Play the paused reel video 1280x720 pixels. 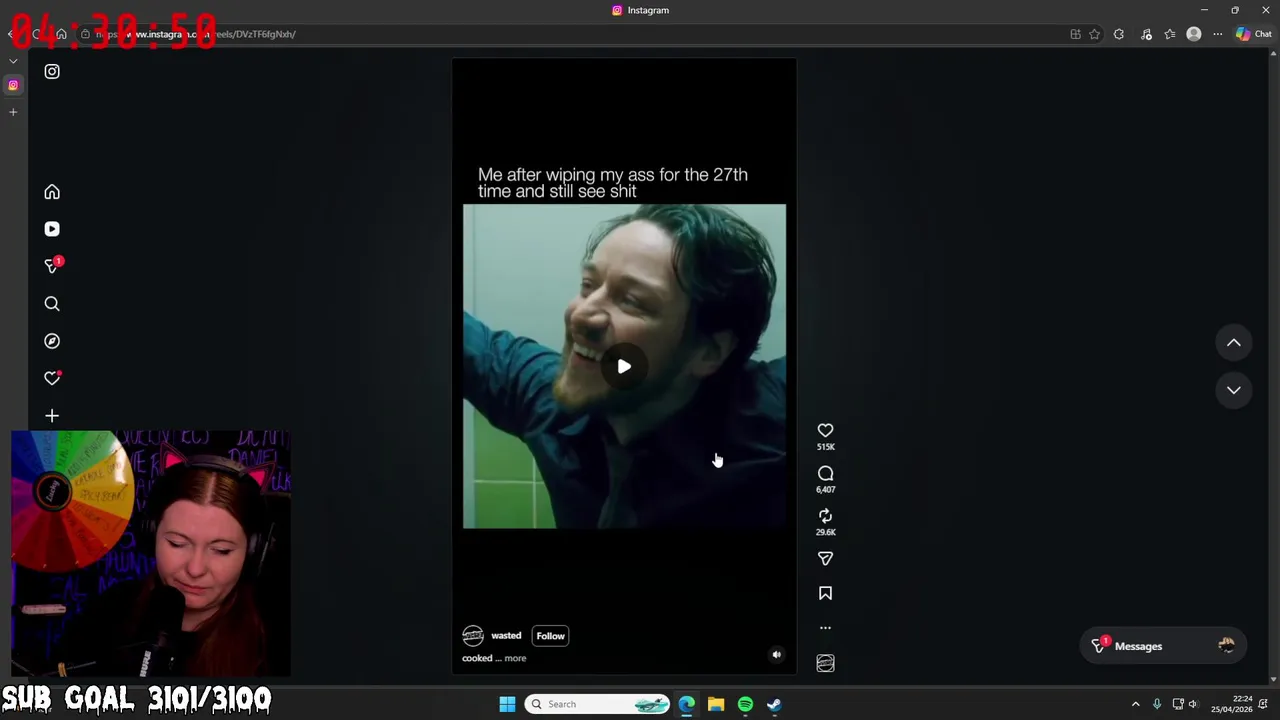pyautogui.click(x=624, y=367)
